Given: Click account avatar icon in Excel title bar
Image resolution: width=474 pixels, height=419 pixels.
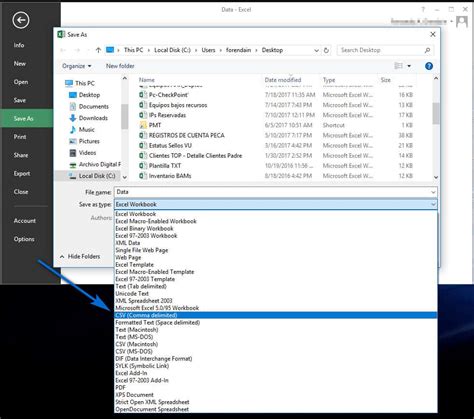Looking at the screenshot, I should (462, 22).
